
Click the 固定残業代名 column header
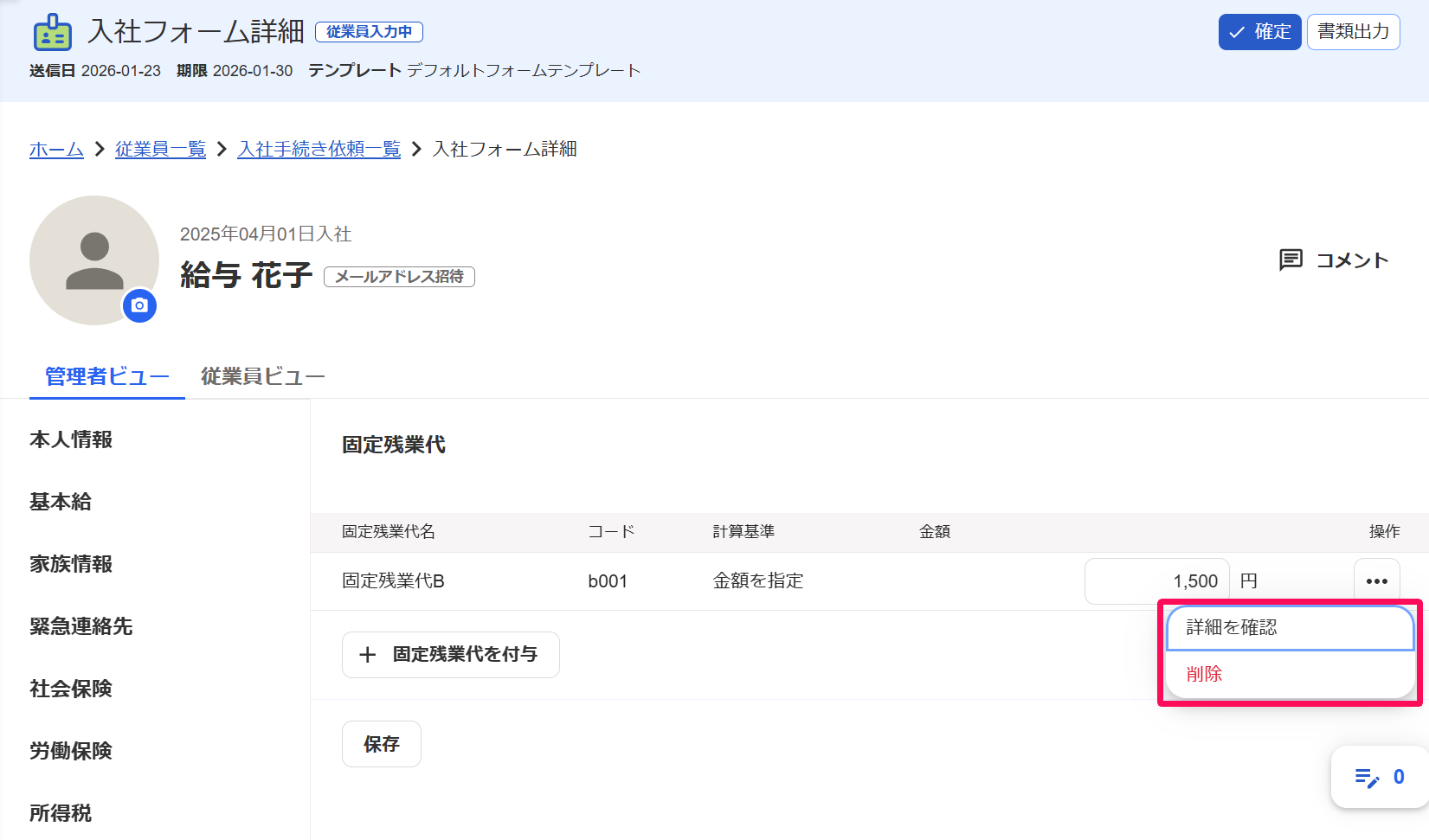[389, 532]
